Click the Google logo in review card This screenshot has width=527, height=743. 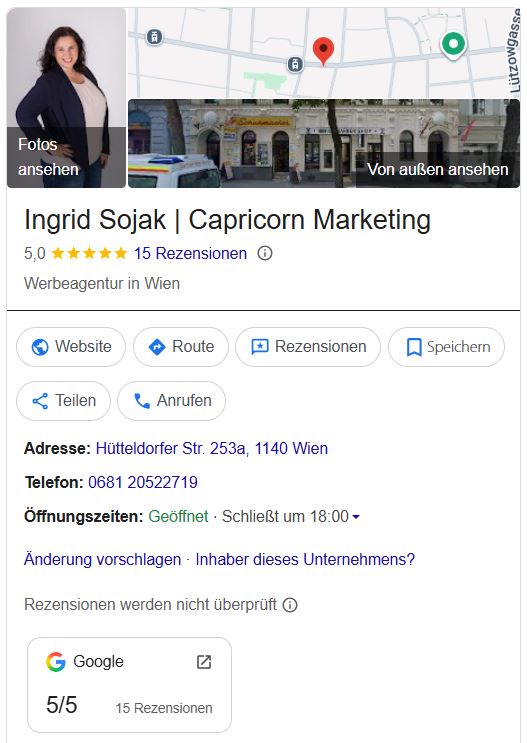coord(55,661)
